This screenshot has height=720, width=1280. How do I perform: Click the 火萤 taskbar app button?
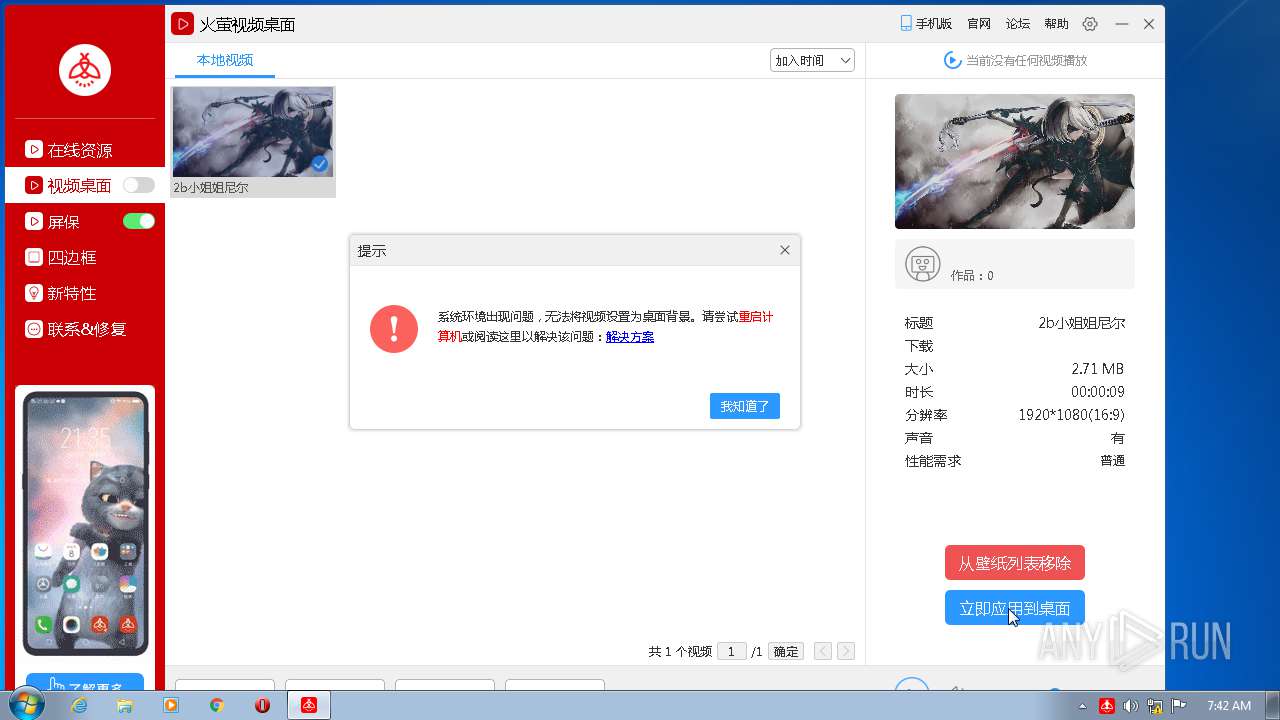click(x=309, y=705)
